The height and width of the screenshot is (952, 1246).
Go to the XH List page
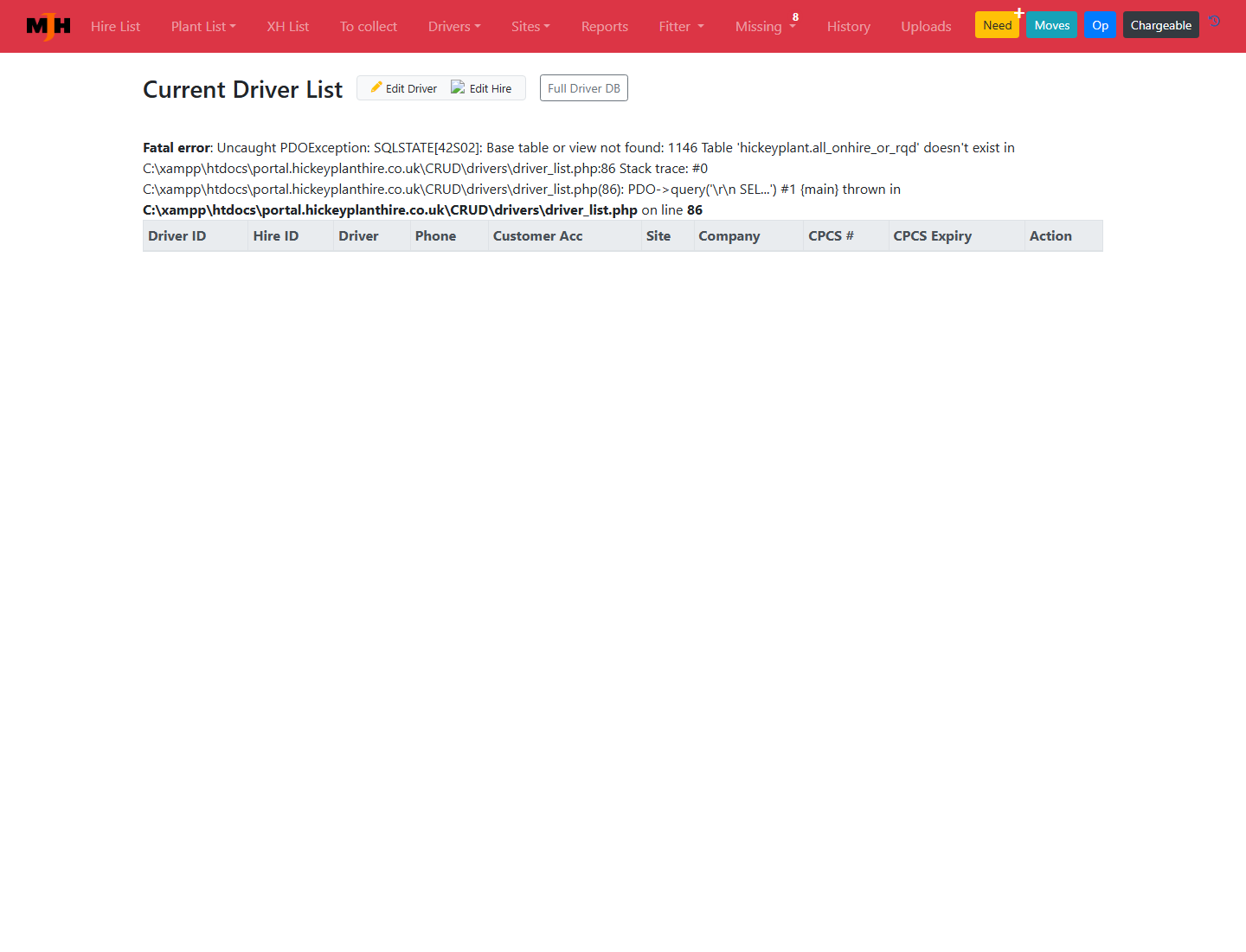click(288, 27)
